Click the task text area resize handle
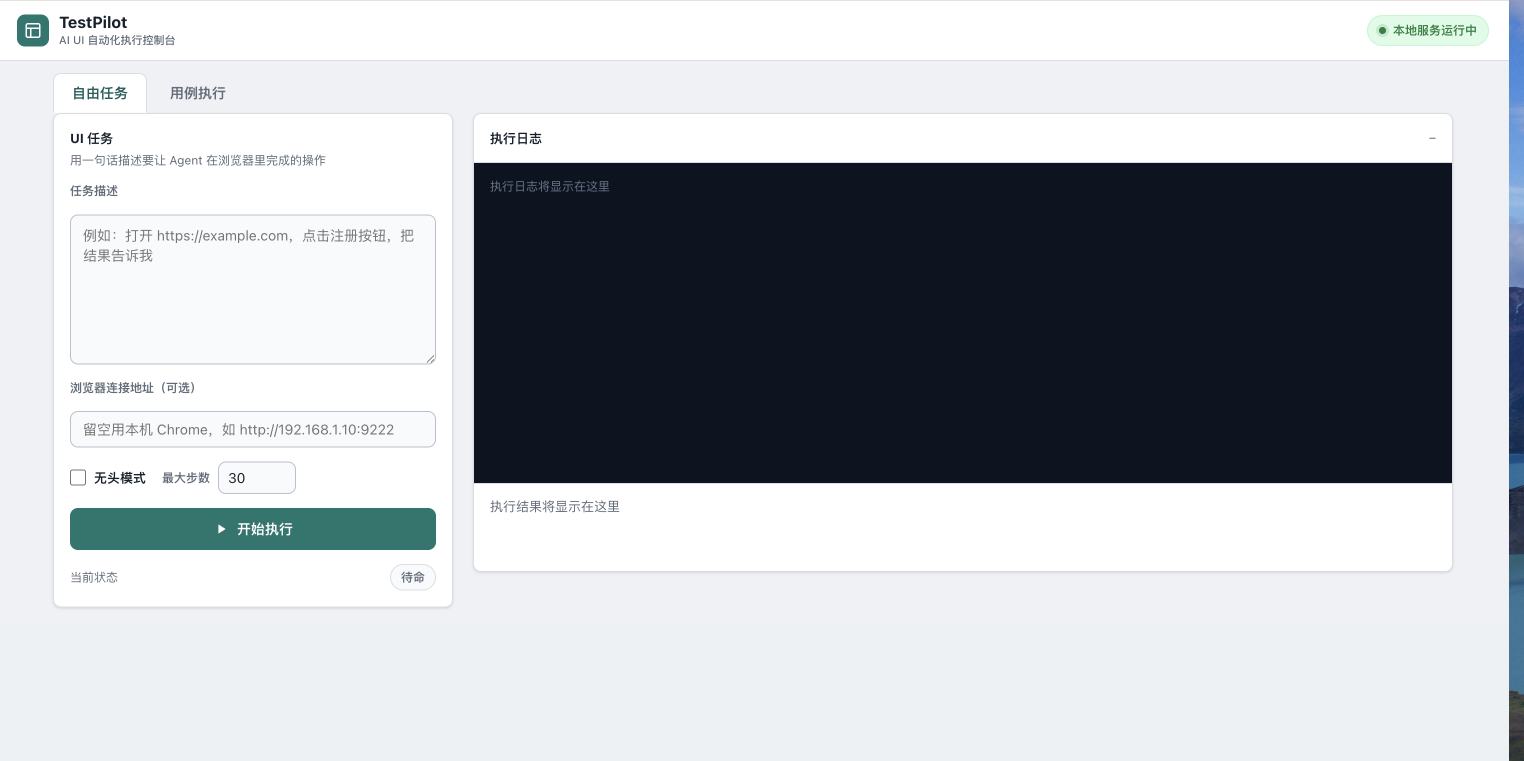Image resolution: width=1524 pixels, height=761 pixels. coord(430,358)
